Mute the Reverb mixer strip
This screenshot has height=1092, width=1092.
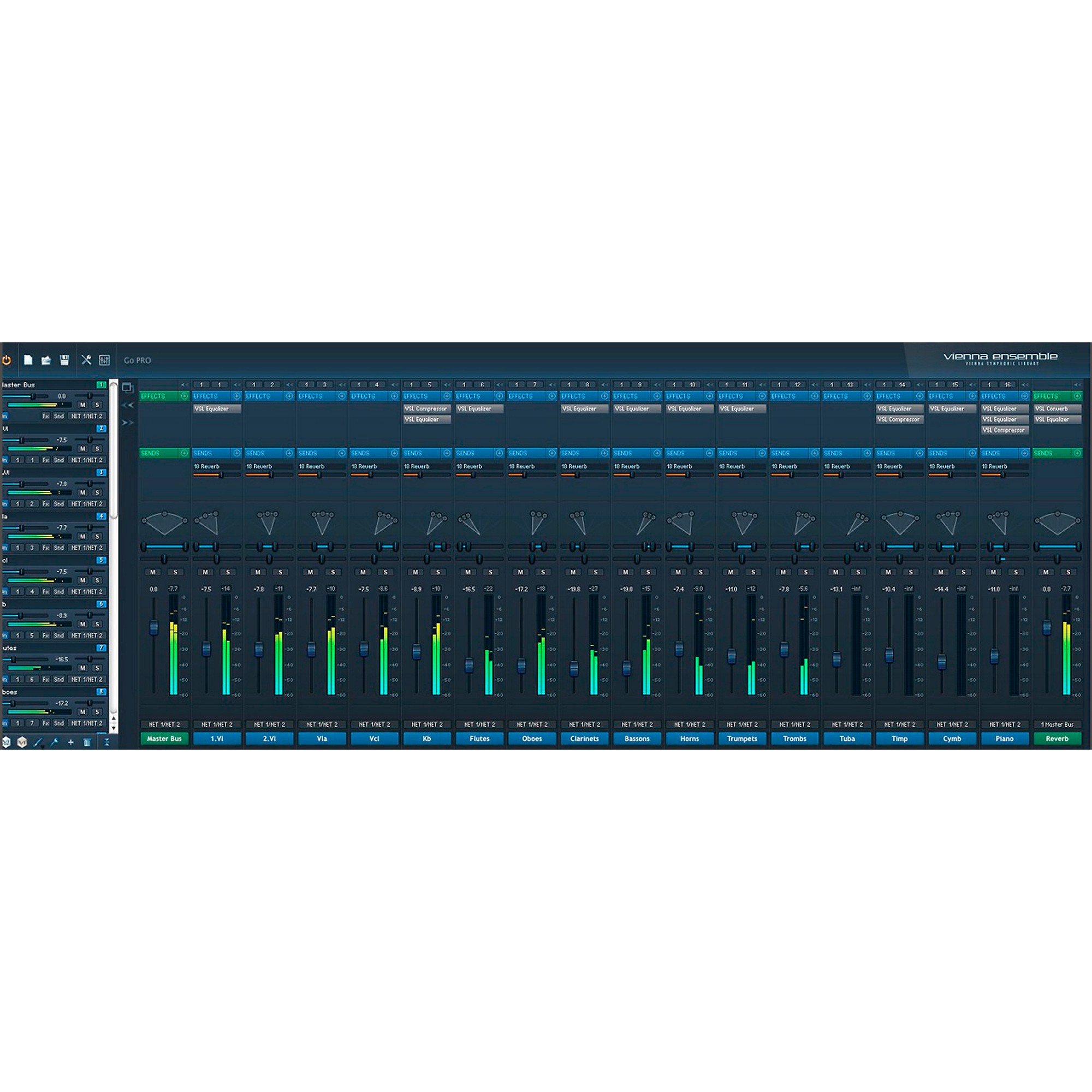click(1046, 572)
